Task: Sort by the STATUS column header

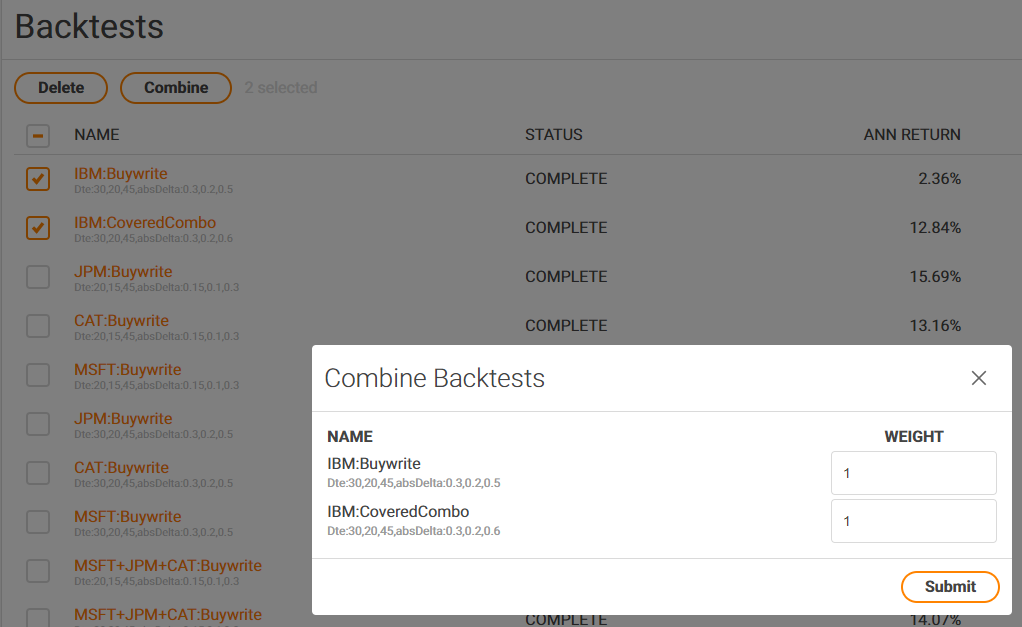Action: [x=553, y=135]
